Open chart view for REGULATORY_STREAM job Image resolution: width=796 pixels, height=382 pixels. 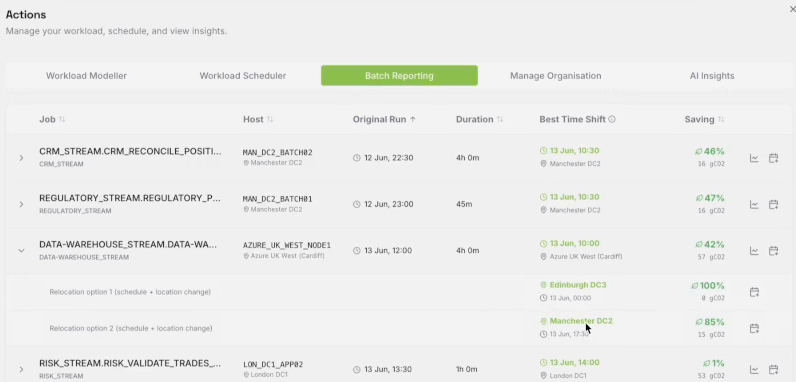[x=754, y=204]
